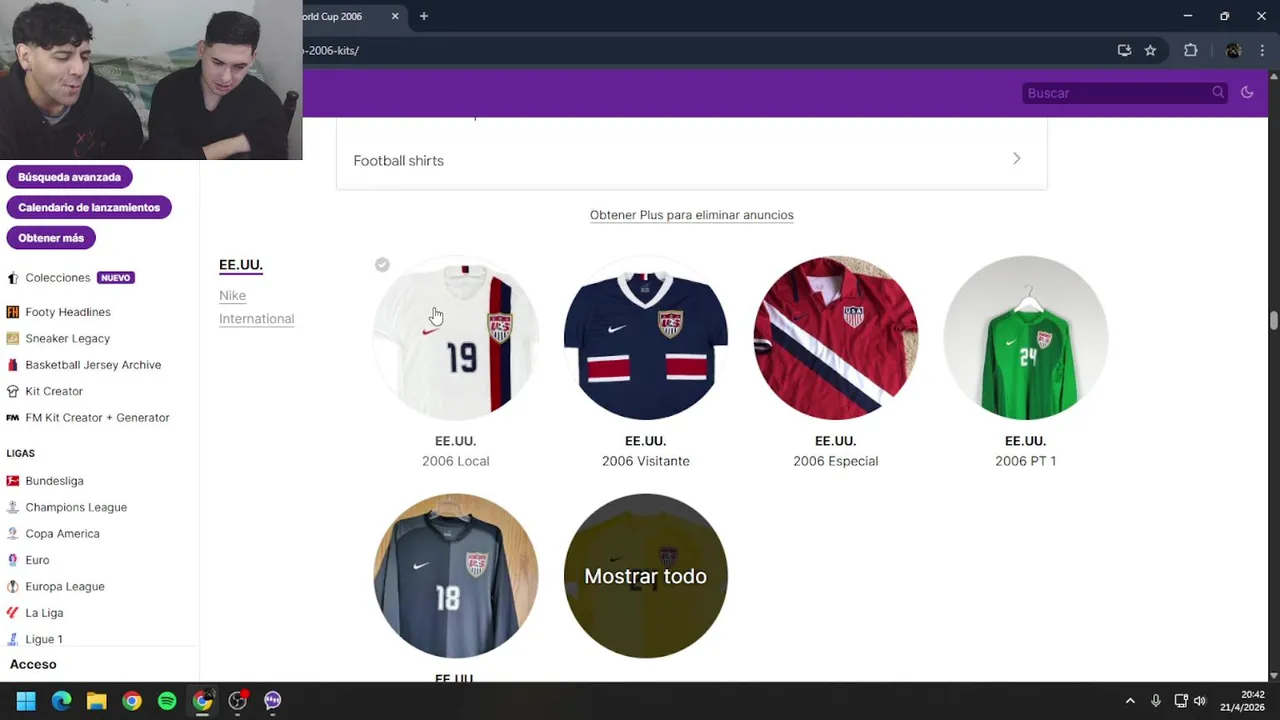This screenshot has width=1280, height=720.
Task: Open Basketball Jersey Archive link
Action: 93,365
